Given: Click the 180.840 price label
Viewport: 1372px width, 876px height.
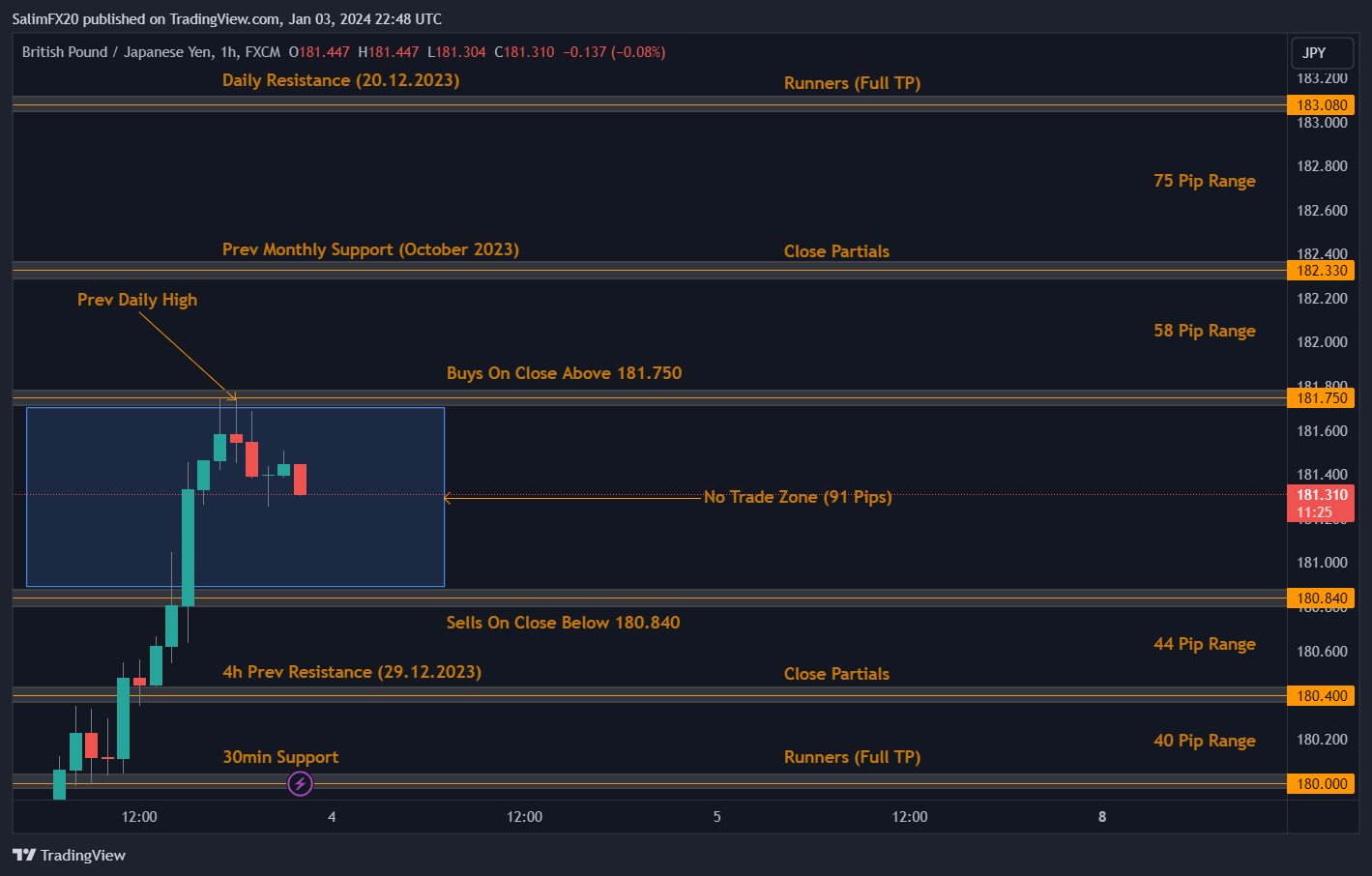Looking at the screenshot, I should pos(1321,599).
